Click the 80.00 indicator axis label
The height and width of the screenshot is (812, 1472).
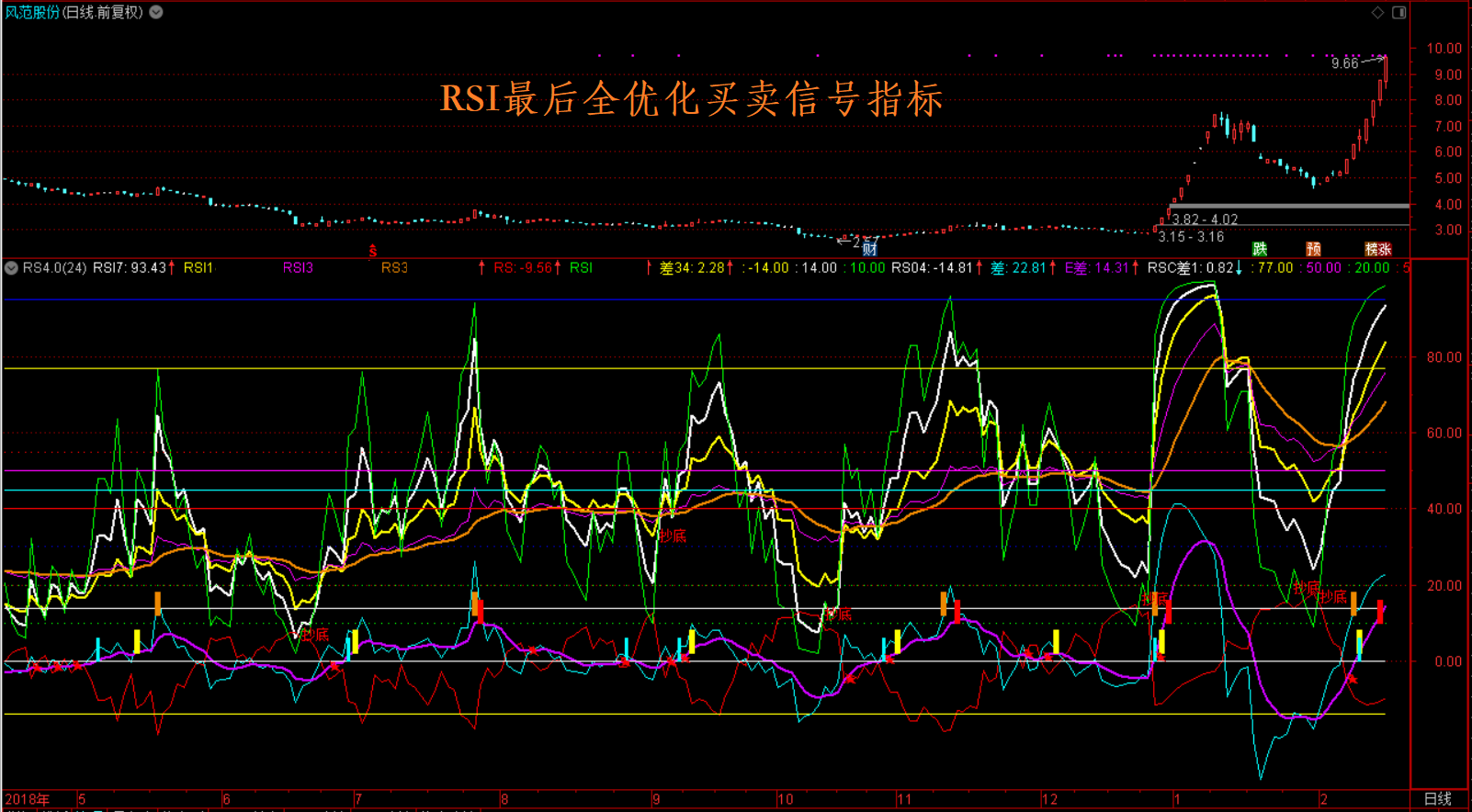1444,357
